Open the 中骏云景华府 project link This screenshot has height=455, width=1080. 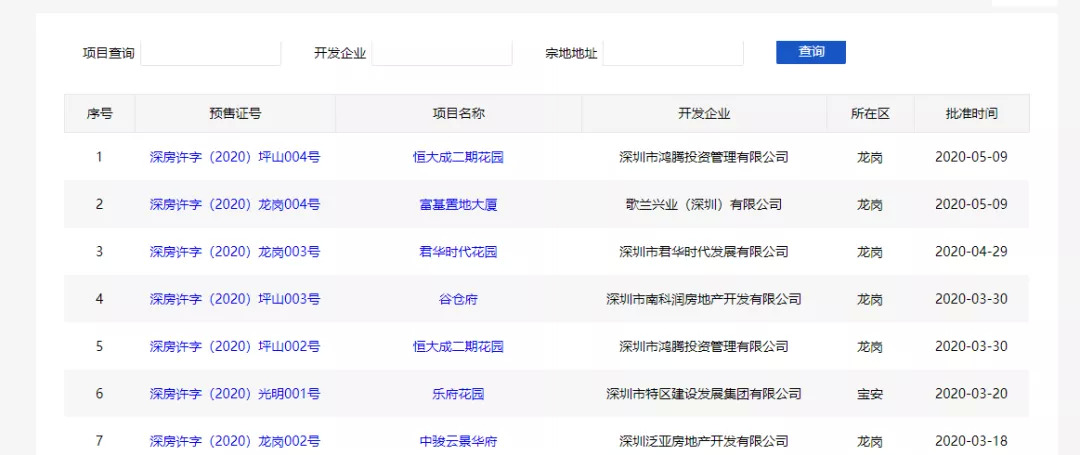click(x=458, y=441)
